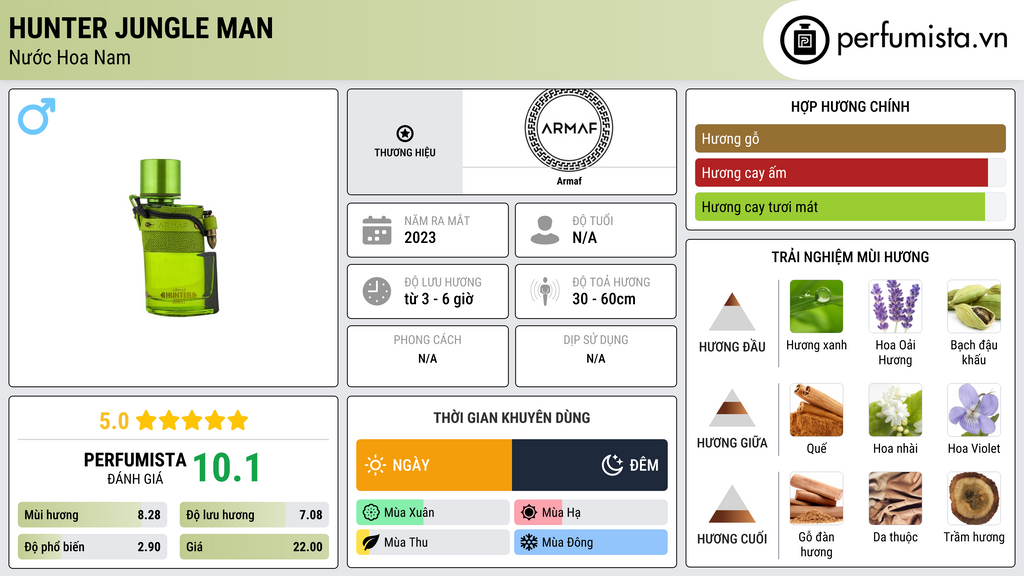1024x576 pixels.
Task: Click the Hương Cuối pyramid icon
Action: click(732, 504)
